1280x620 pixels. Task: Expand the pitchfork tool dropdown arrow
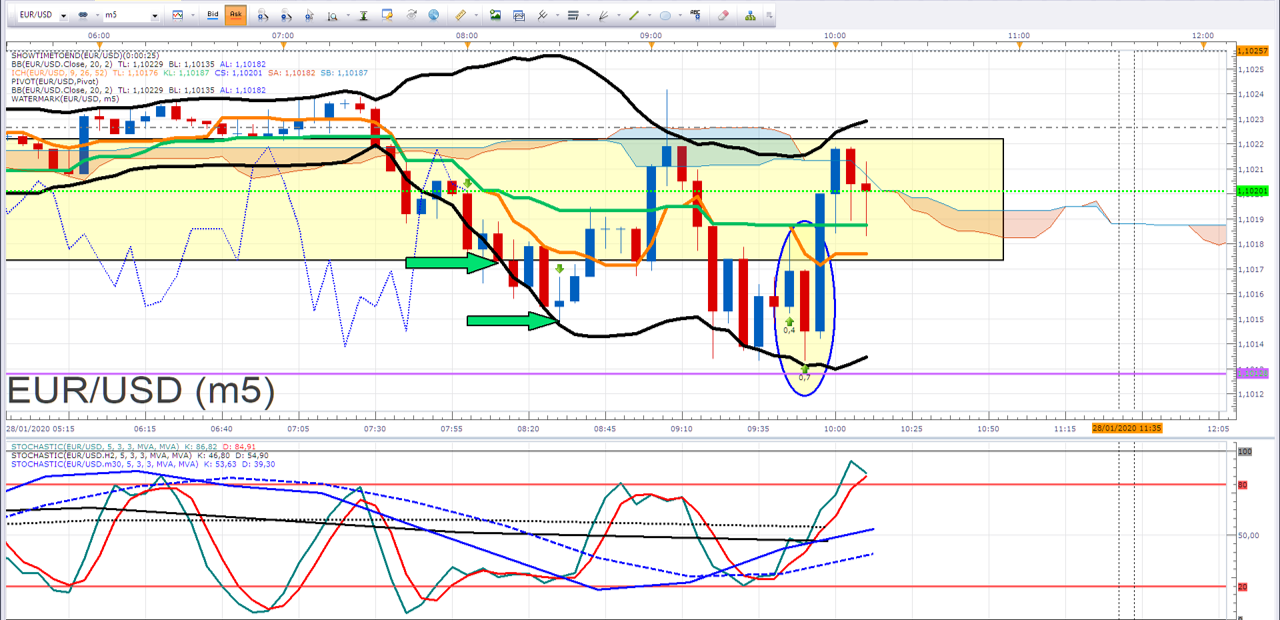556,16
